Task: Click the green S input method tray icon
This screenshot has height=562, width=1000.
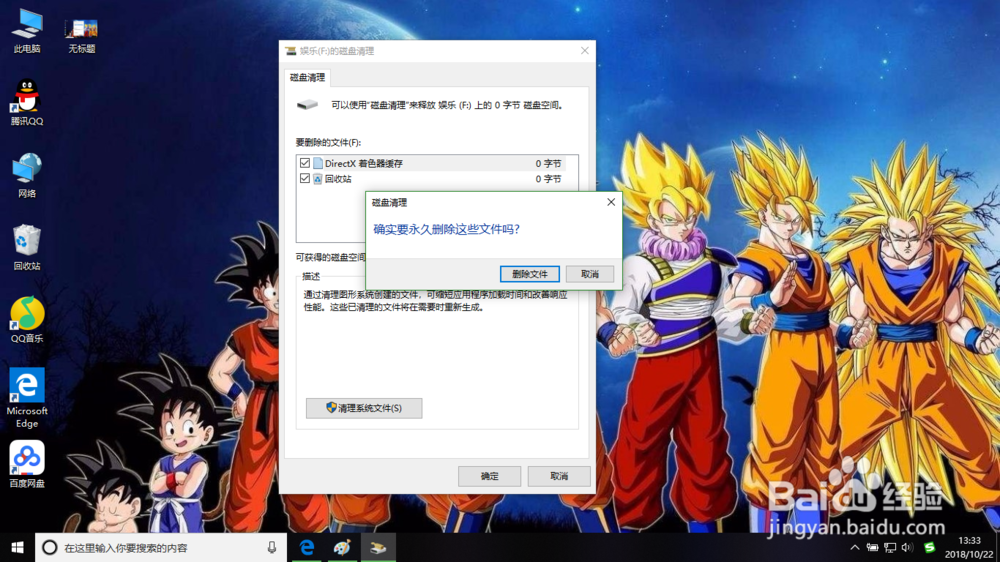Action: pyautogui.click(x=929, y=547)
